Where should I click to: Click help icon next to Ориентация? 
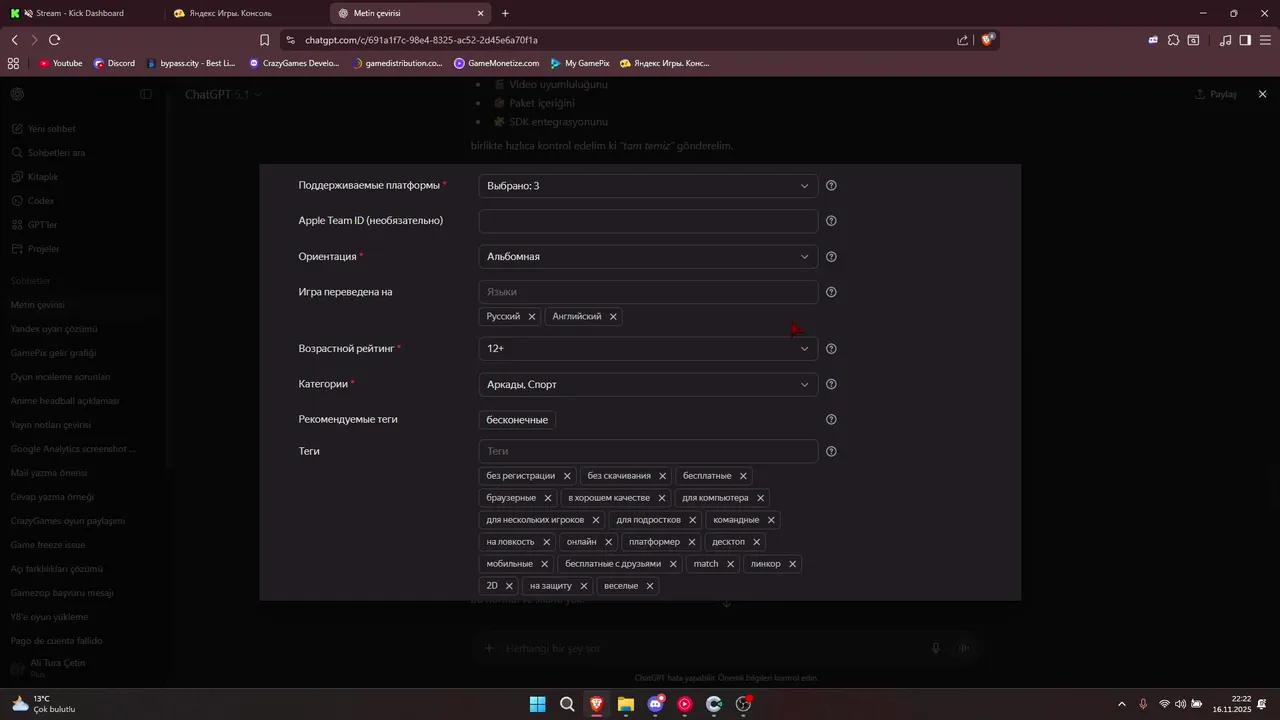click(x=832, y=257)
